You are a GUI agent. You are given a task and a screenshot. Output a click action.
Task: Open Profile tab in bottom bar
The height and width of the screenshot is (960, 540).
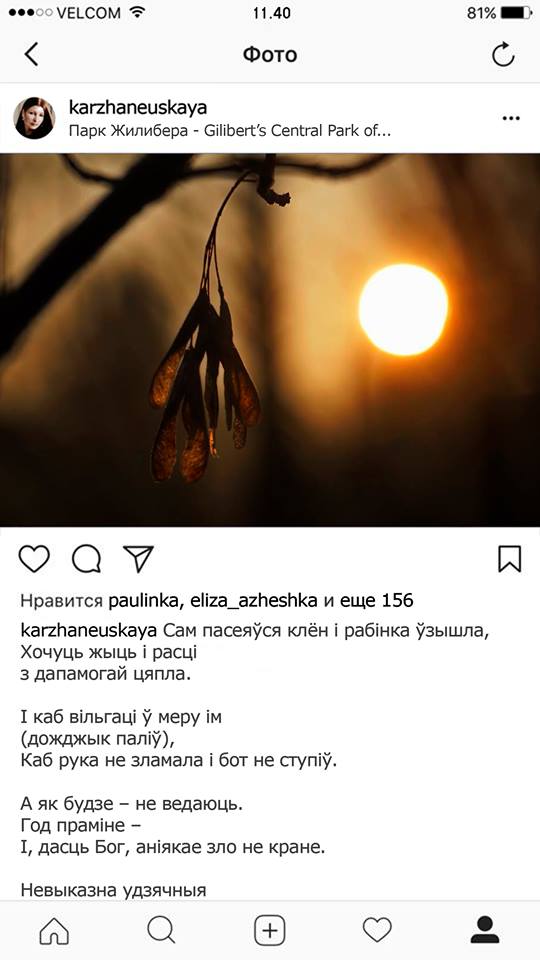(x=485, y=931)
